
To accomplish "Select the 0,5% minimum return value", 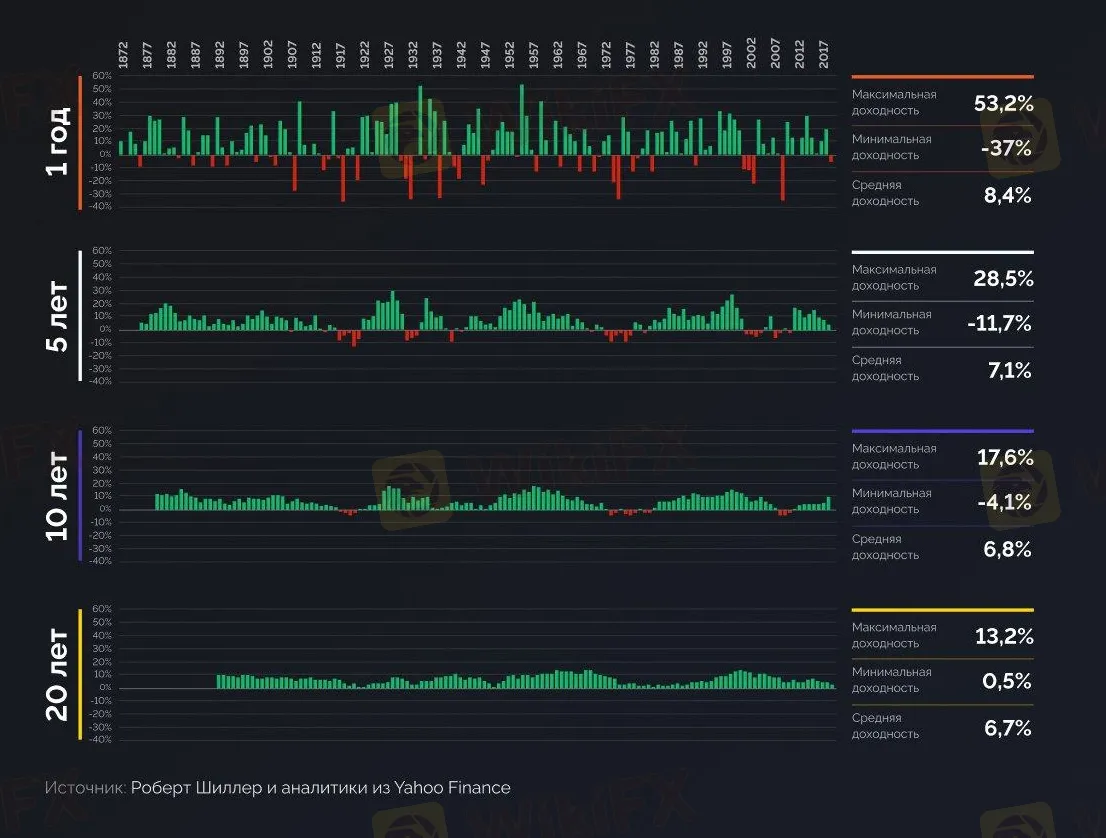I will [x=1005, y=681].
